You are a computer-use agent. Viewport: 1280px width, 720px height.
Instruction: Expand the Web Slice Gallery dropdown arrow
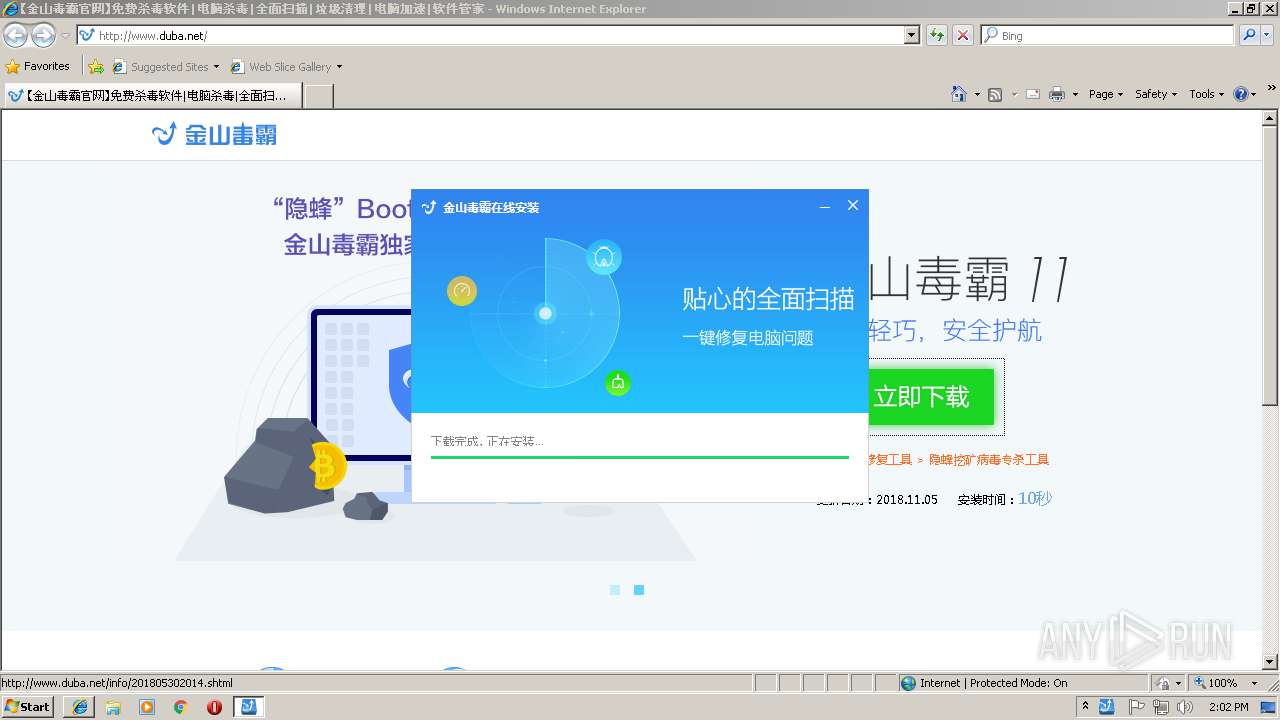(339, 67)
